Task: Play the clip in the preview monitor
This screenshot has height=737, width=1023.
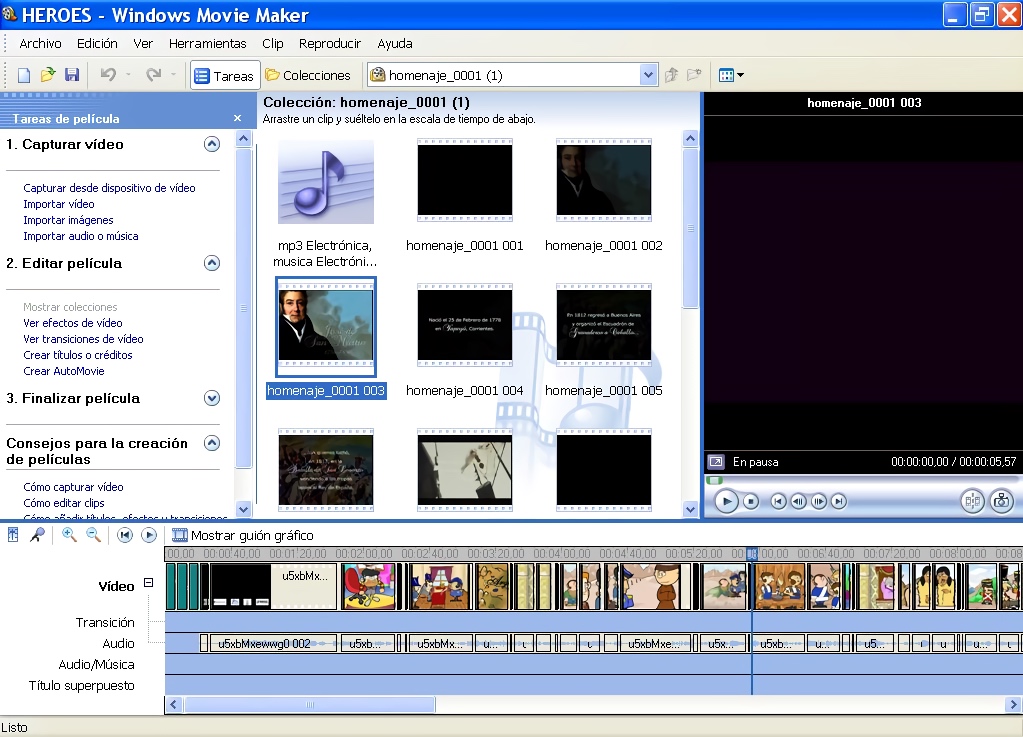Action: (x=726, y=502)
